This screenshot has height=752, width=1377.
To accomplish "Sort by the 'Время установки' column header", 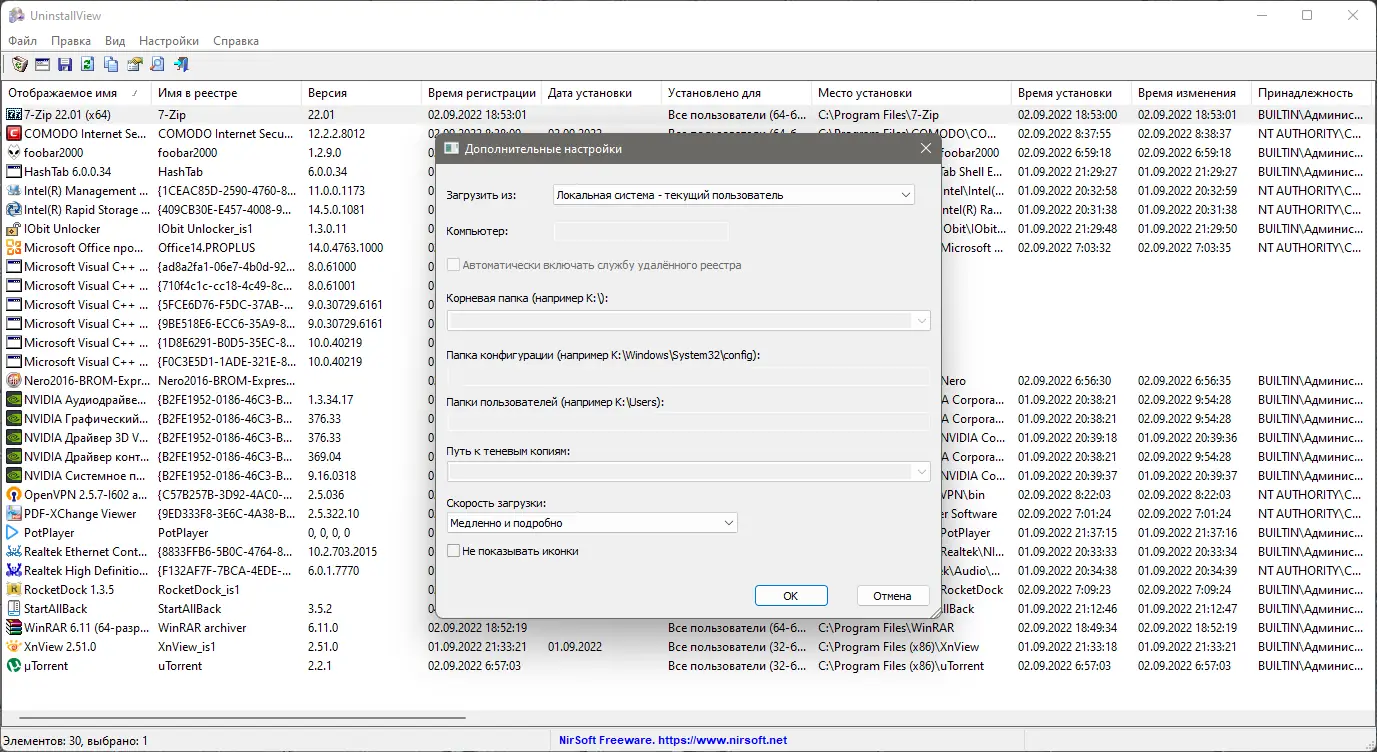I will pos(1071,93).
